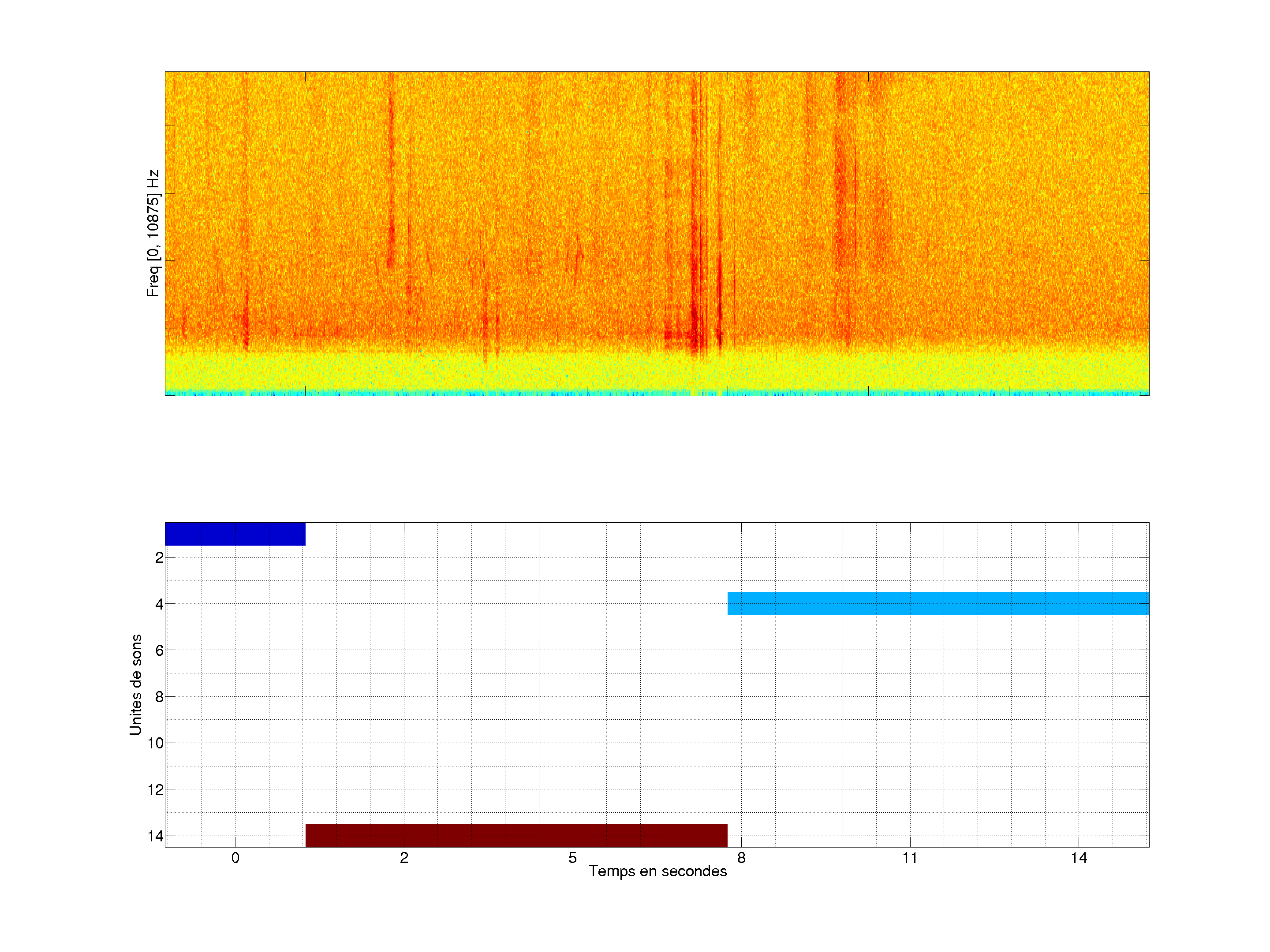Click y-axis tick label 6
The width and height of the screenshot is (1270, 952).
[159, 651]
